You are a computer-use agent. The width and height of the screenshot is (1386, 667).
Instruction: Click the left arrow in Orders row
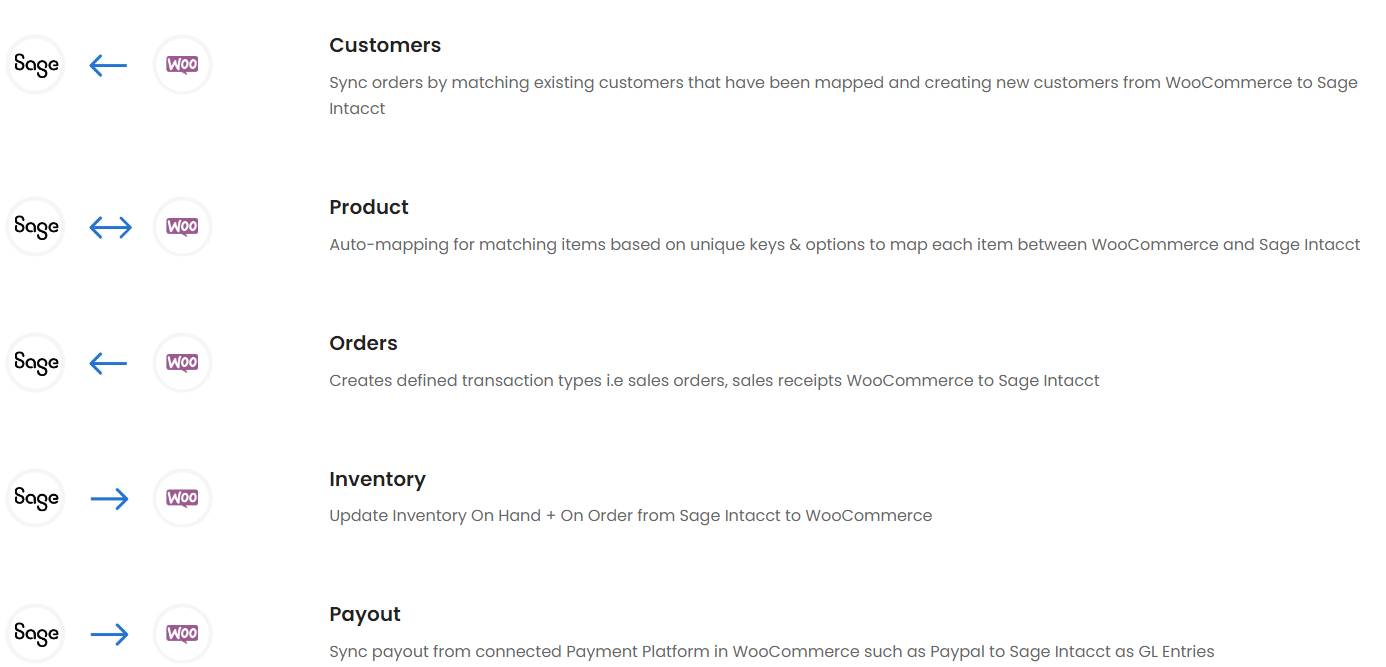(109, 363)
